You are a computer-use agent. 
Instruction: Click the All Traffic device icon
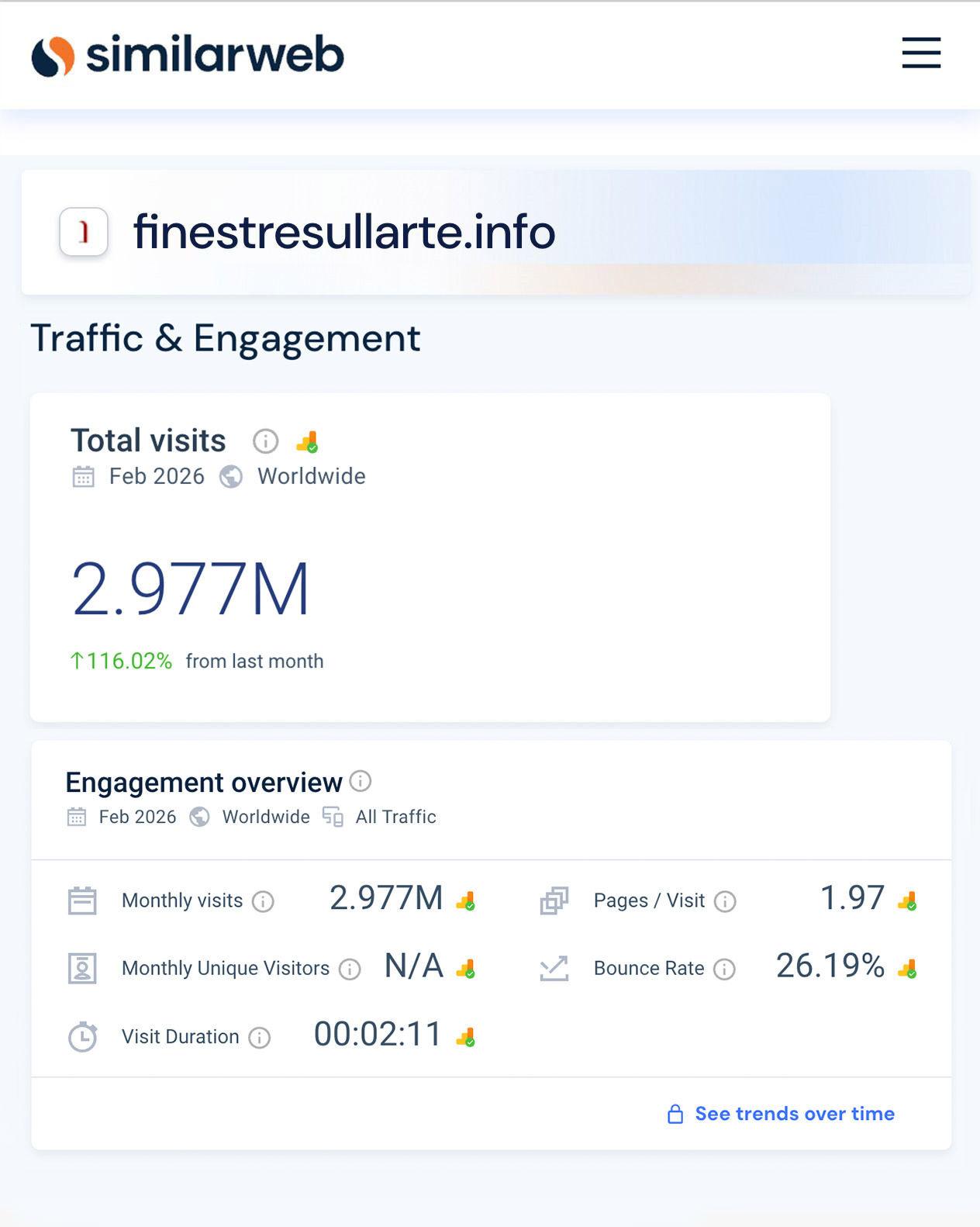(x=333, y=817)
